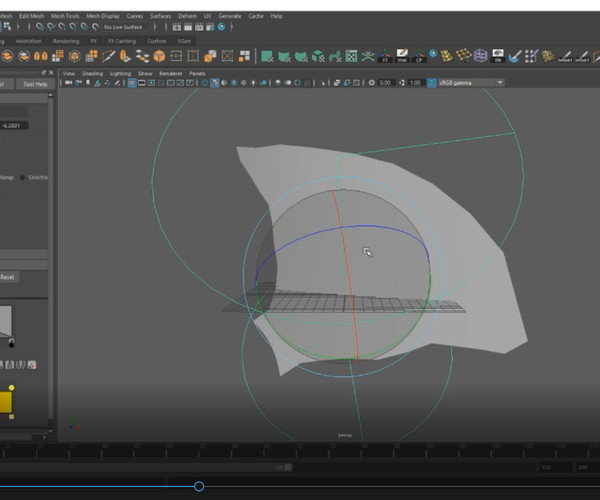Click the FT shelf icon
Viewport: 600px width, 500px height.
coord(385,56)
